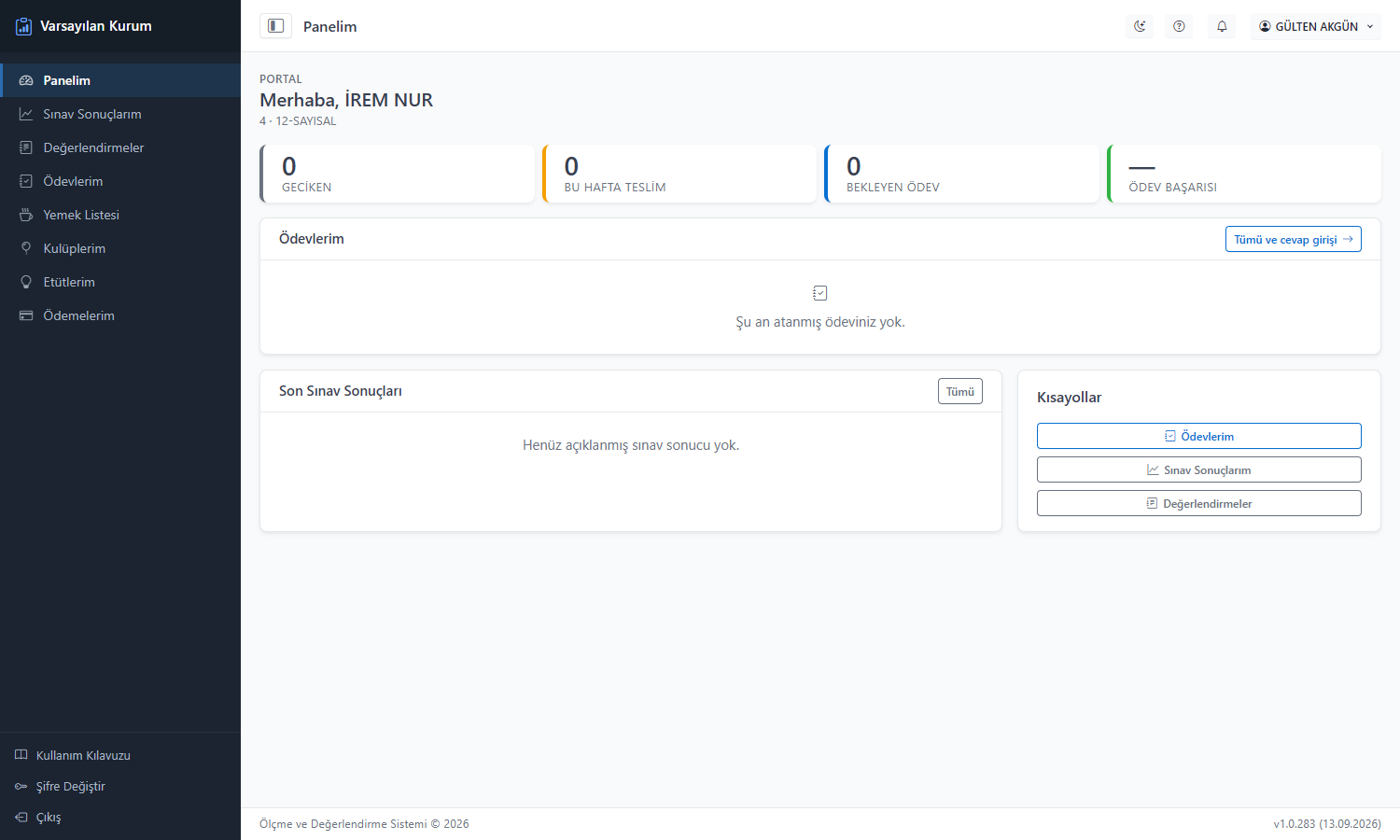Click Tümü button in Son Sınav Sonuçları
Screen dimensions: 1400x840
959,391
